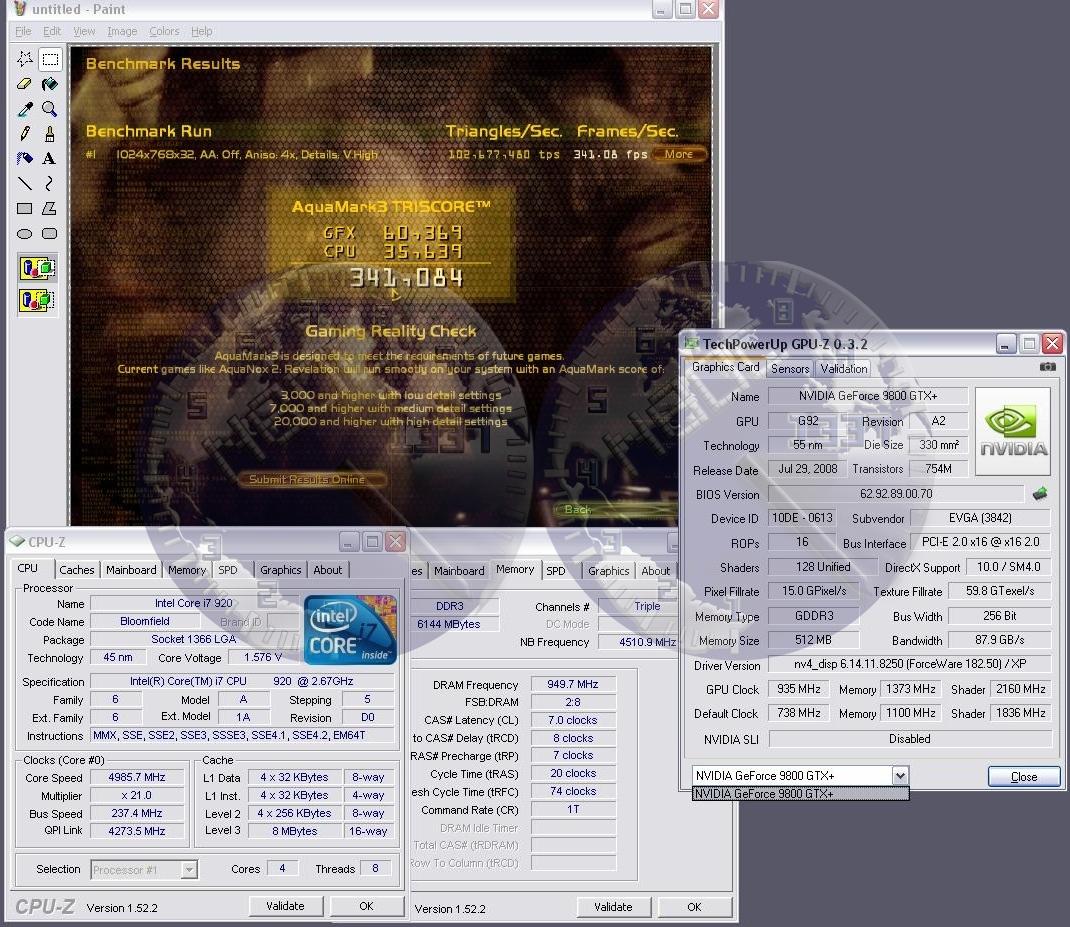Activate the Airbrush tool in Paint
Viewport: 1070px width, 927px height.
25,158
